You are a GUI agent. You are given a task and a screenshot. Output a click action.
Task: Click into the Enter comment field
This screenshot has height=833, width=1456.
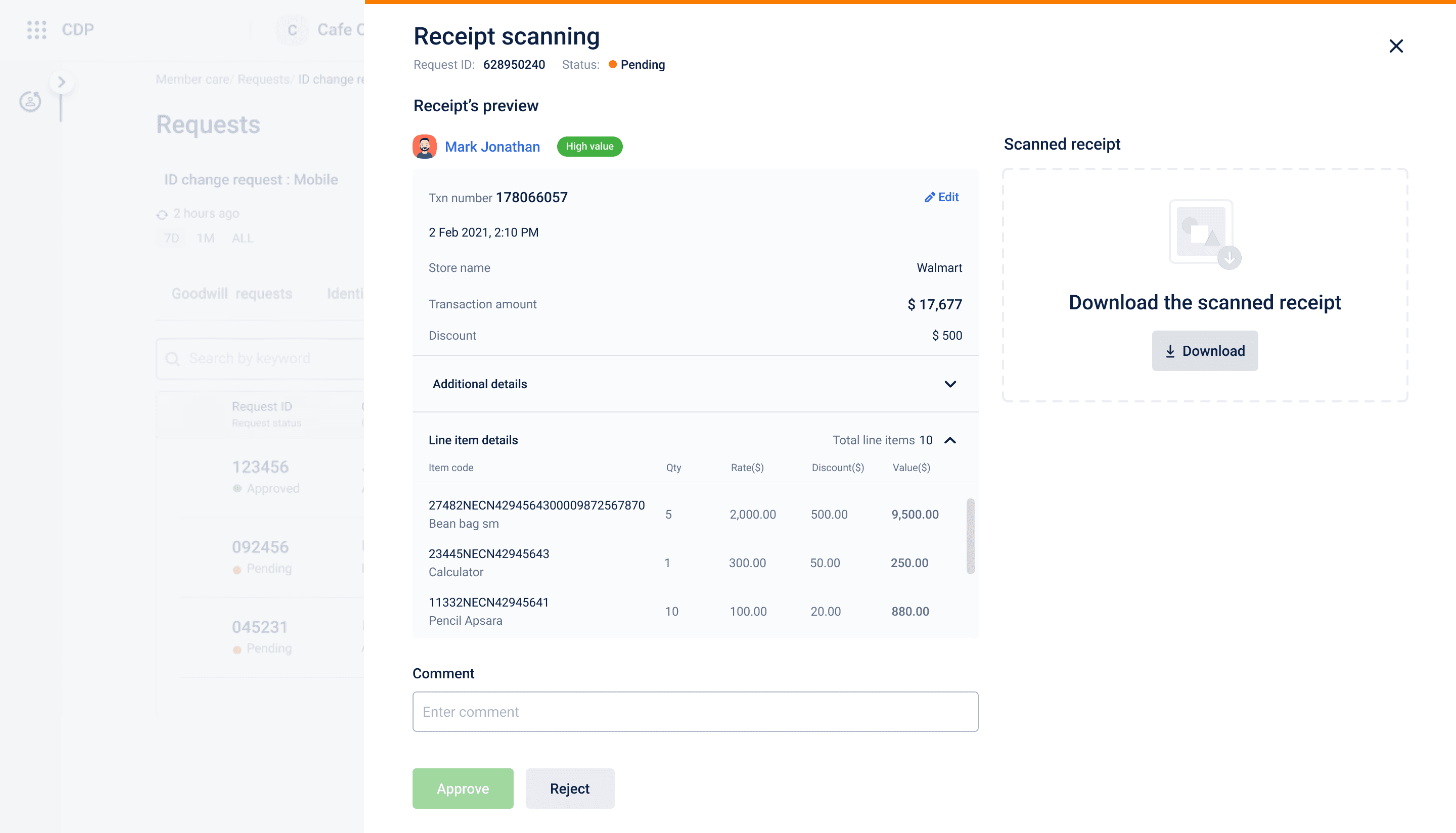(695, 712)
